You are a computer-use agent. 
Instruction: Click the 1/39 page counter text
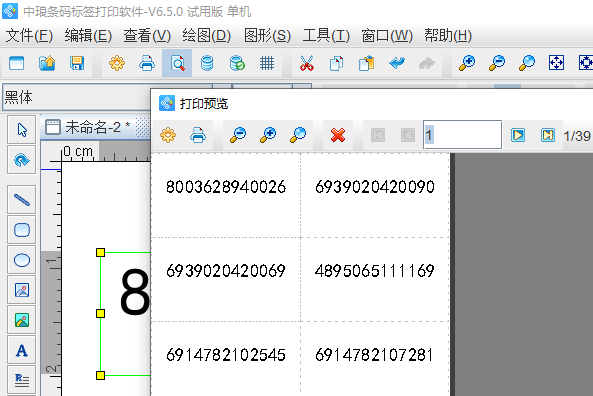[x=577, y=136]
